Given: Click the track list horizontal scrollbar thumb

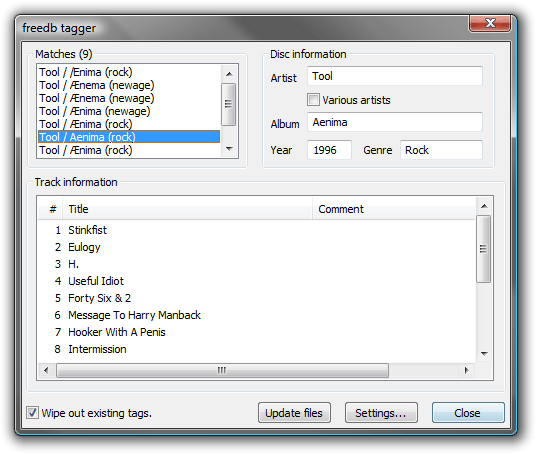Looking at the screenshot, I should click(222, 370).
